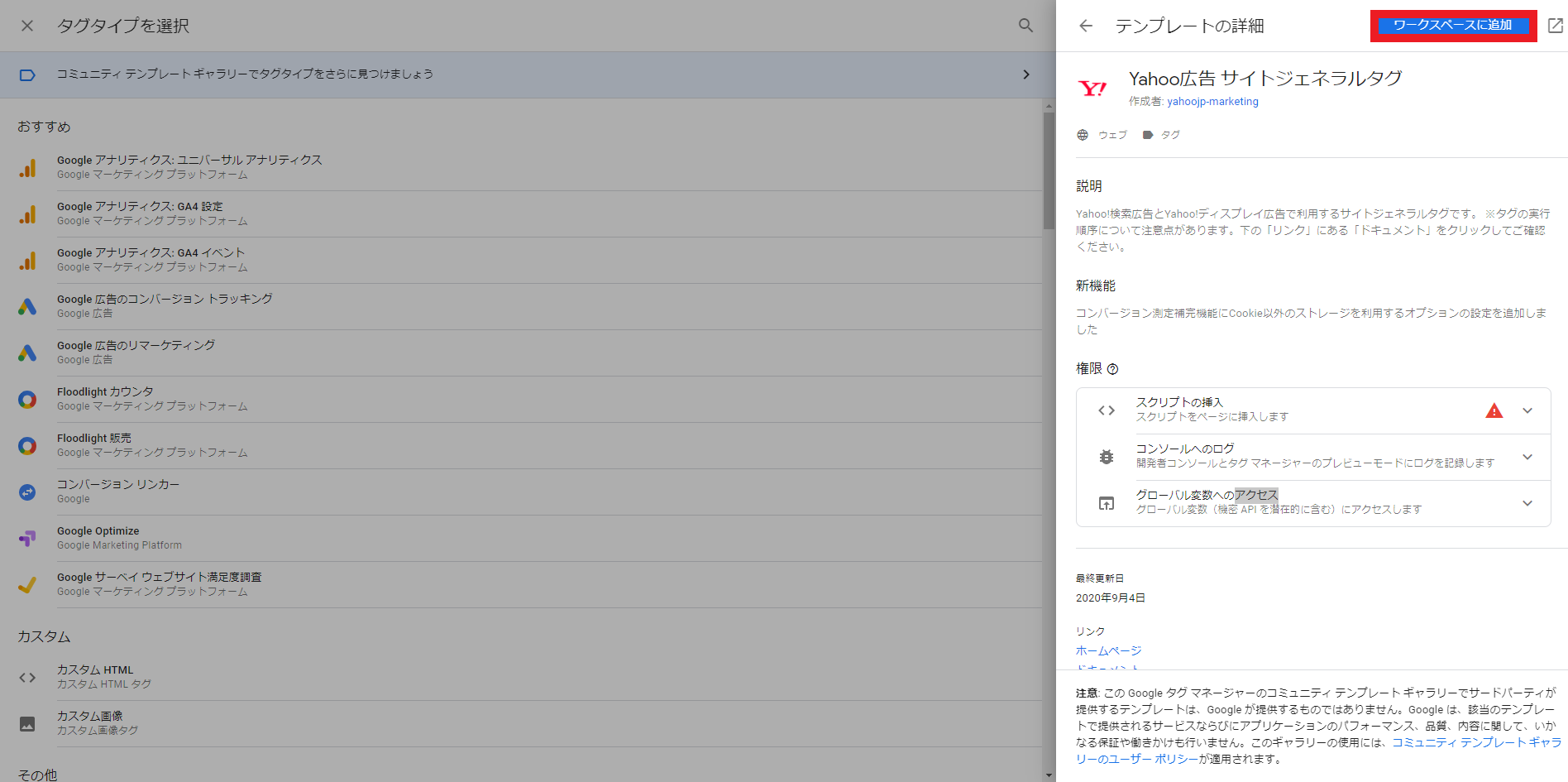Choose the カスタム画像 image icon

tap(27, 724)
